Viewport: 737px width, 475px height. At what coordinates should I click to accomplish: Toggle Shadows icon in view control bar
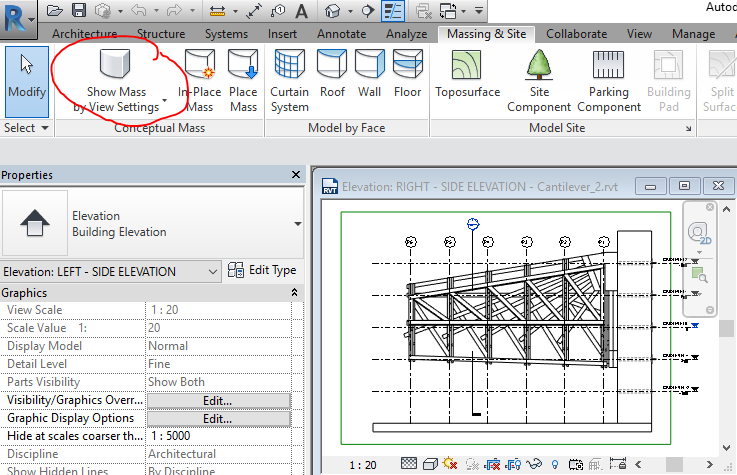click(x=472, y=465)
